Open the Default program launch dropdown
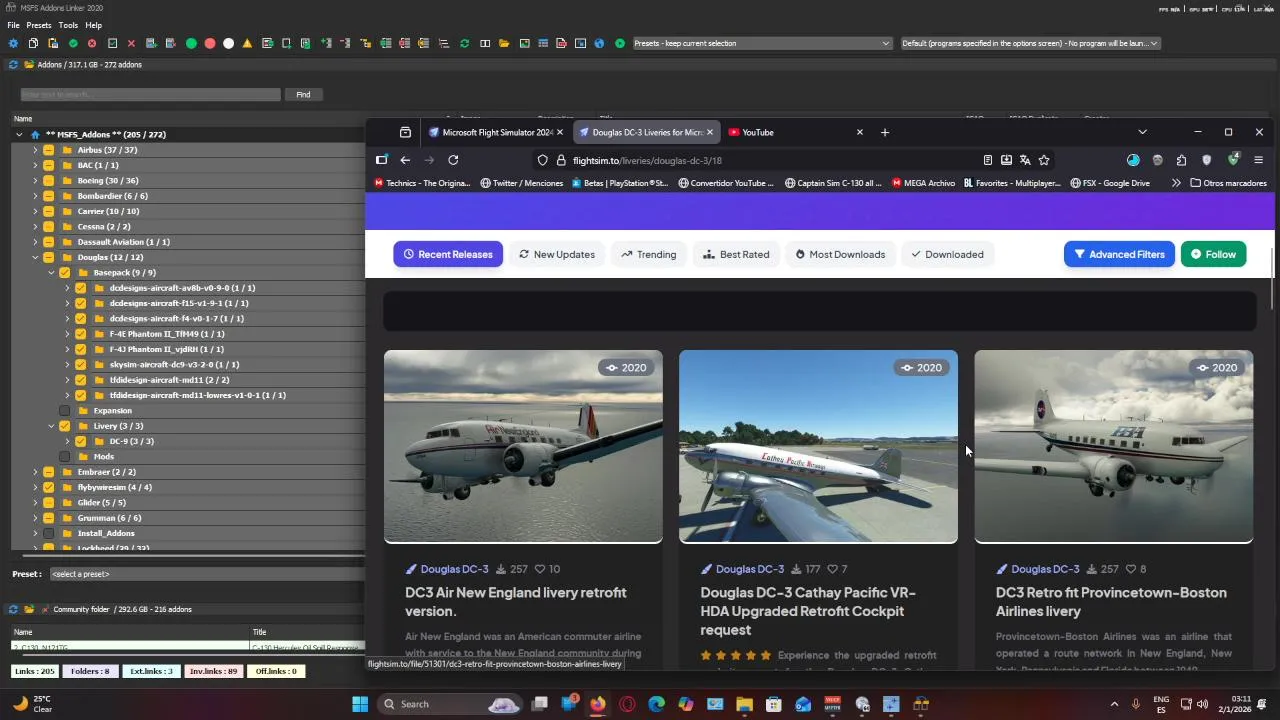The height and width of the screenshot is (720, 1280). click(x=1030, y=43)
